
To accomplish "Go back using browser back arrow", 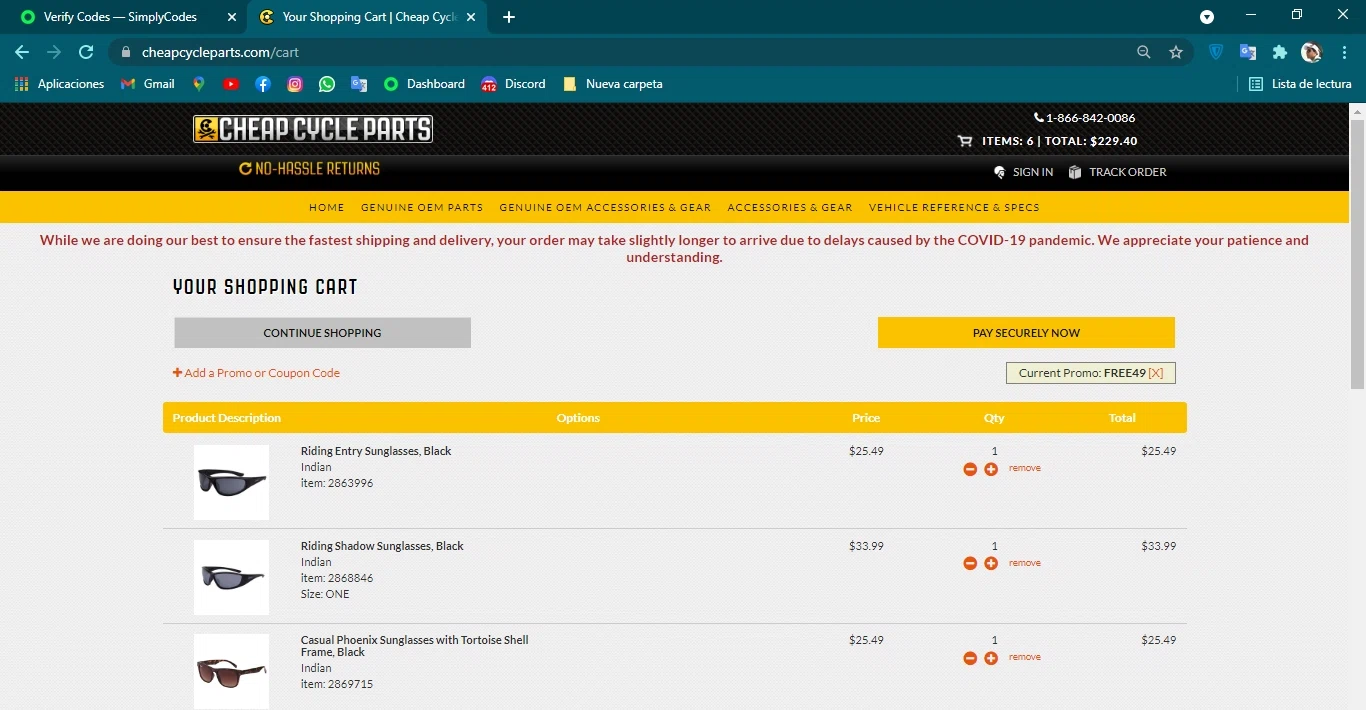I will (x=22, y=52).
